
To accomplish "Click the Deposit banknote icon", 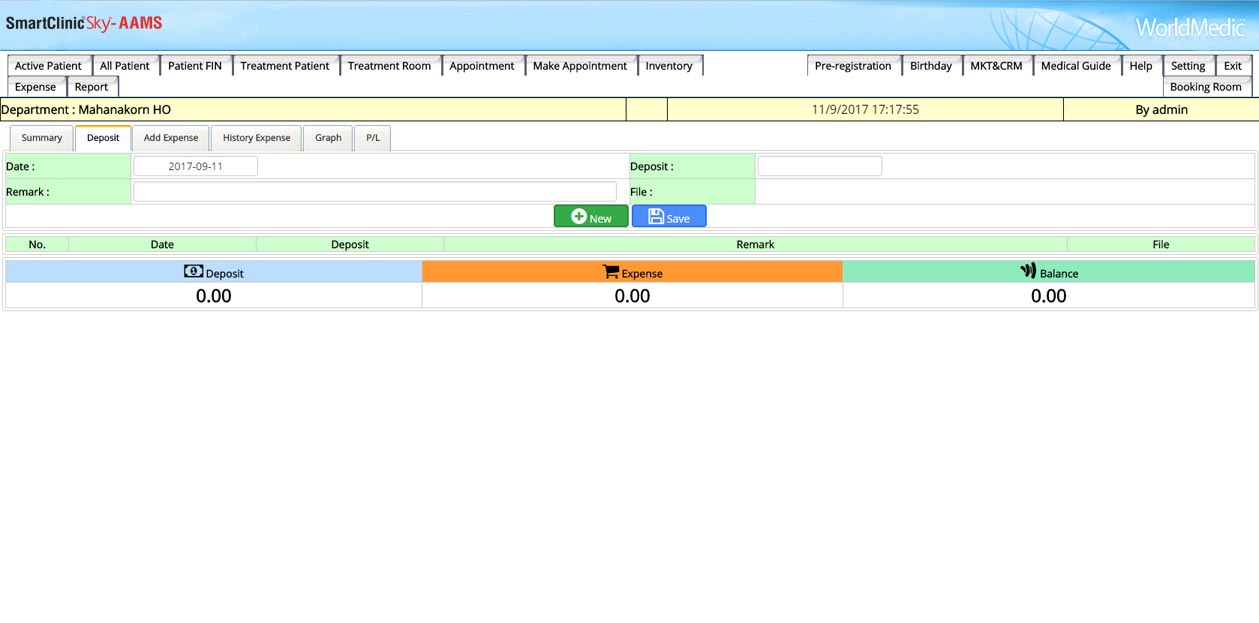I will click(x=193, y=272).
